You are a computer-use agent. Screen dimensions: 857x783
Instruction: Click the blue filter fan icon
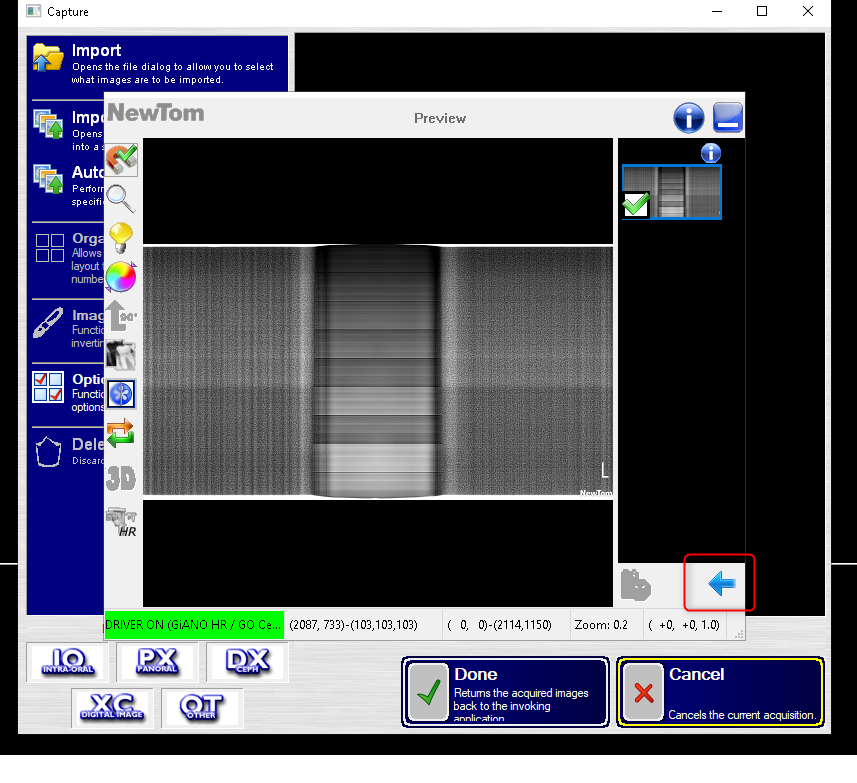121,394
